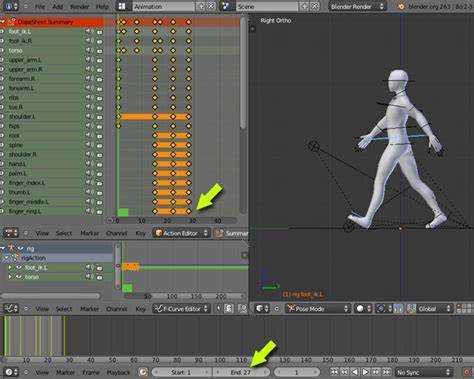The height and width of the screenshot is (379, 474).
Task: Click the Scene name field
Action: 267,6
